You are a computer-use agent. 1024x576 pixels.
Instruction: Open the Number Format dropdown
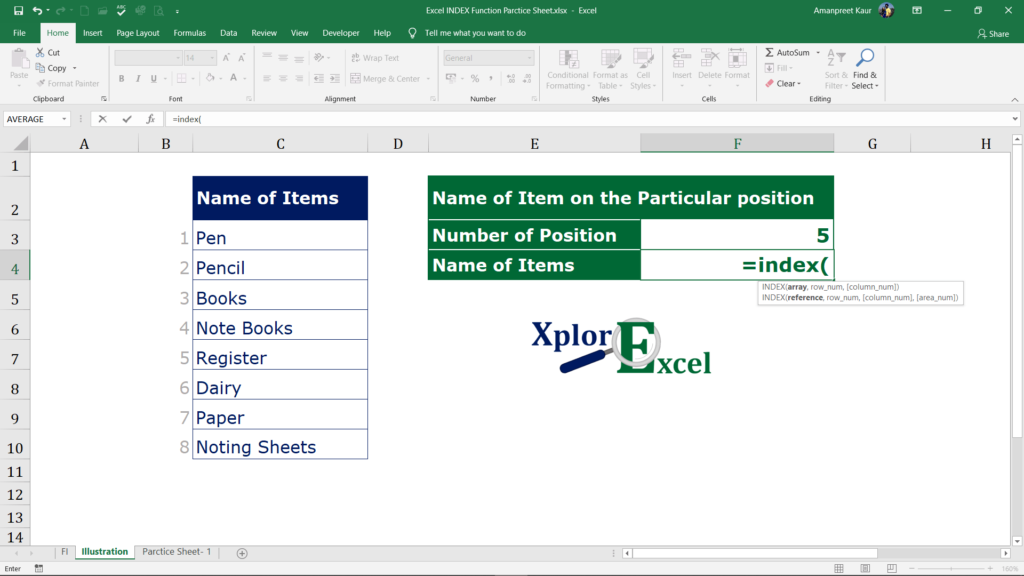(529, 58)
